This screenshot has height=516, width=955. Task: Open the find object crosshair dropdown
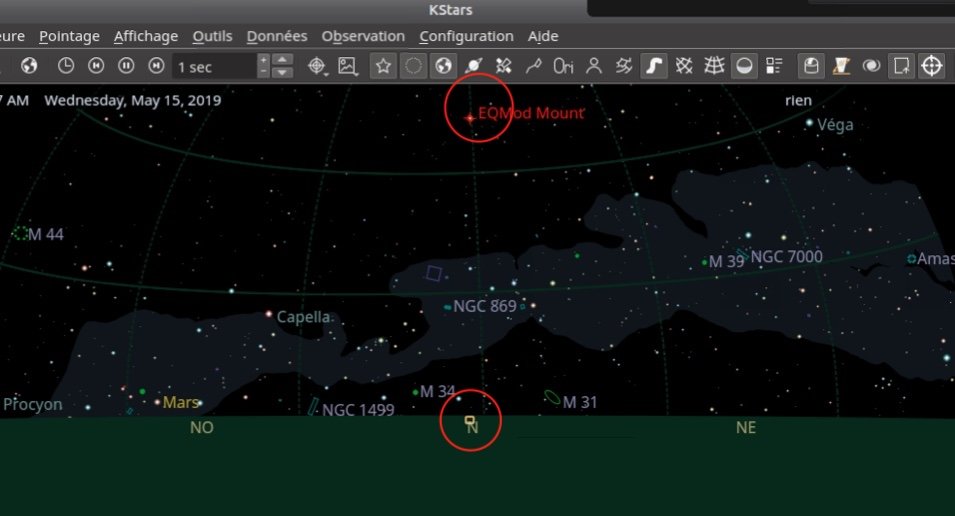point(317,66)
